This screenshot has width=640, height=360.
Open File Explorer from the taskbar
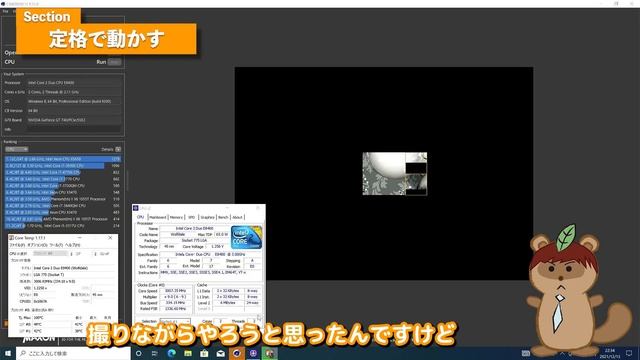pyautogui.click(x=188, y=353)
